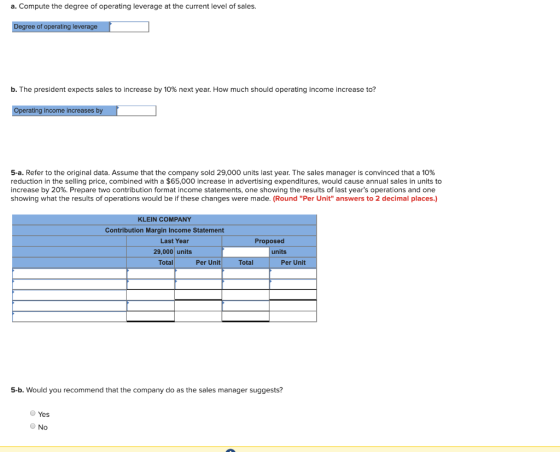Open fourth row label dropdown cell
Image resolution: width=560 pixels, height=452 pixels.
(x=69, y=306)
